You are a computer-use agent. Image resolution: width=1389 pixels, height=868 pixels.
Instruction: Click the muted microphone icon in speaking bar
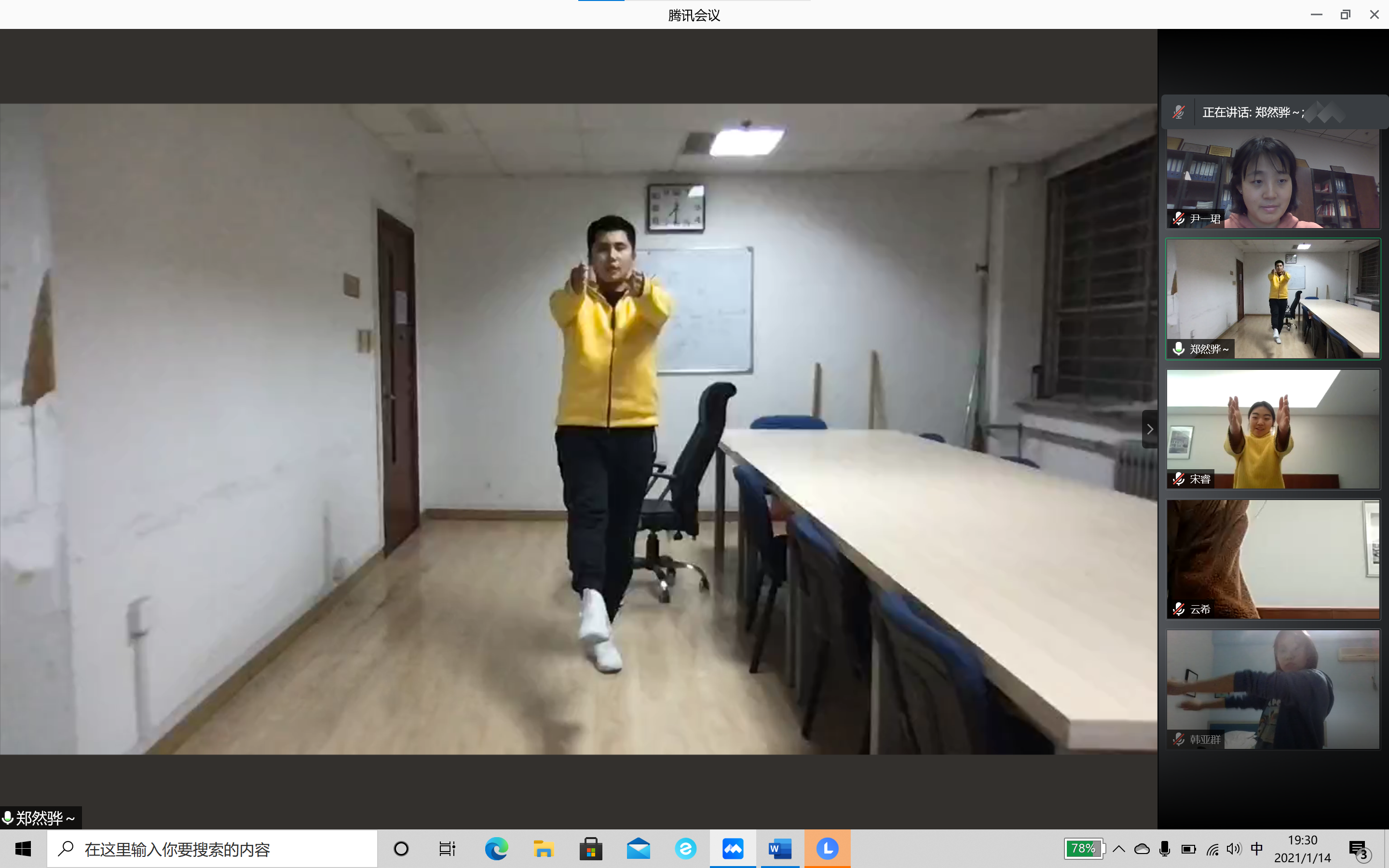(x=1178, y=112)
